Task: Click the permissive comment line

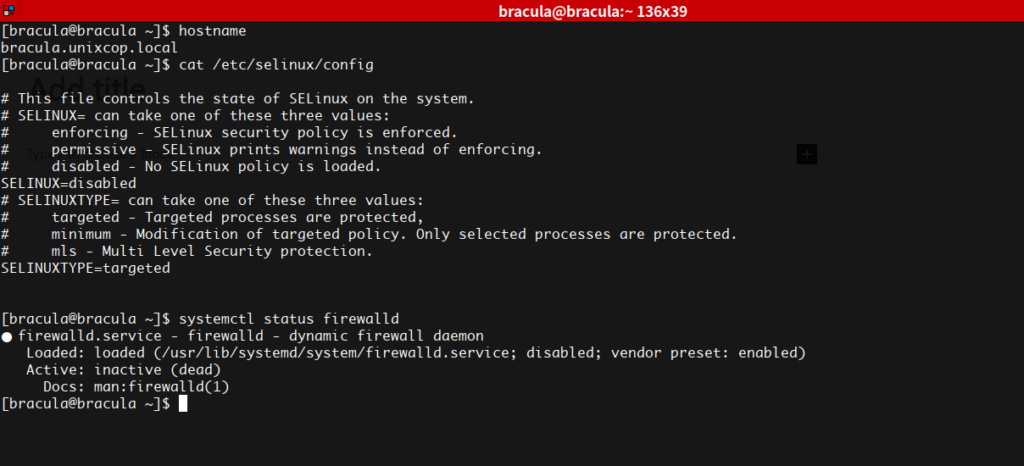Action: pos(272,149)
